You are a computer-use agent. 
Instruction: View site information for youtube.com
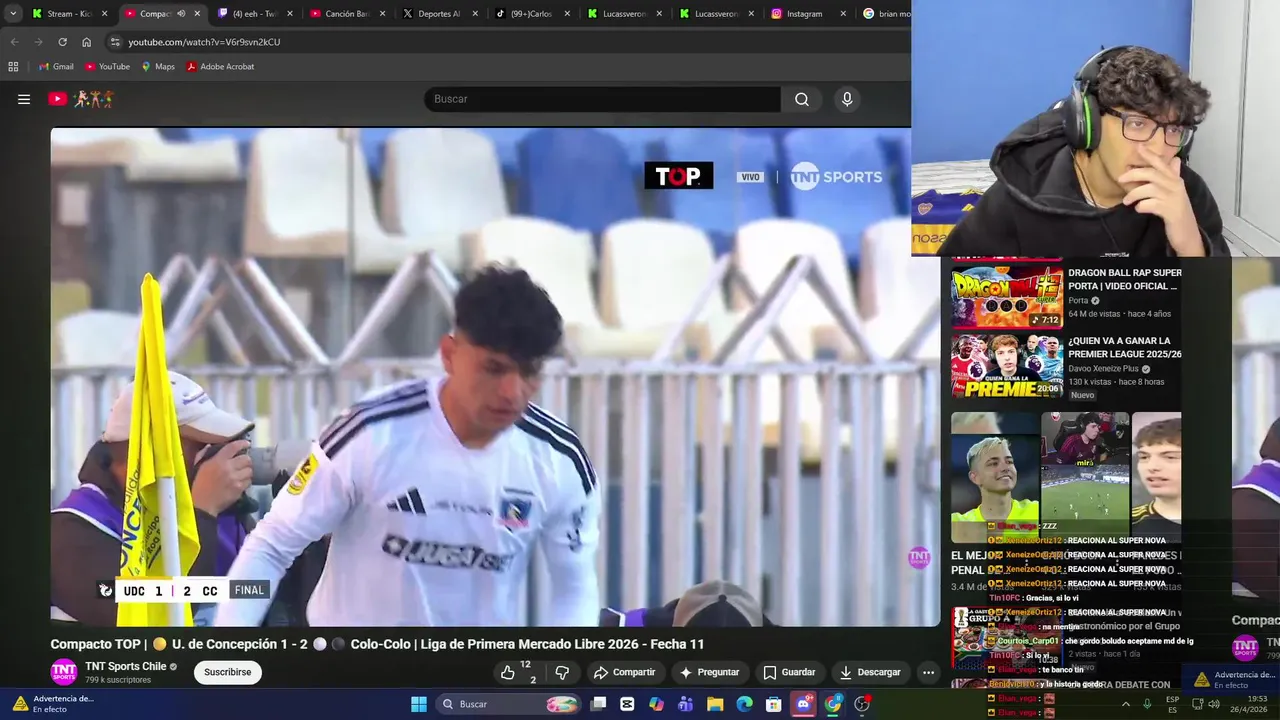(x=115, y=42)
